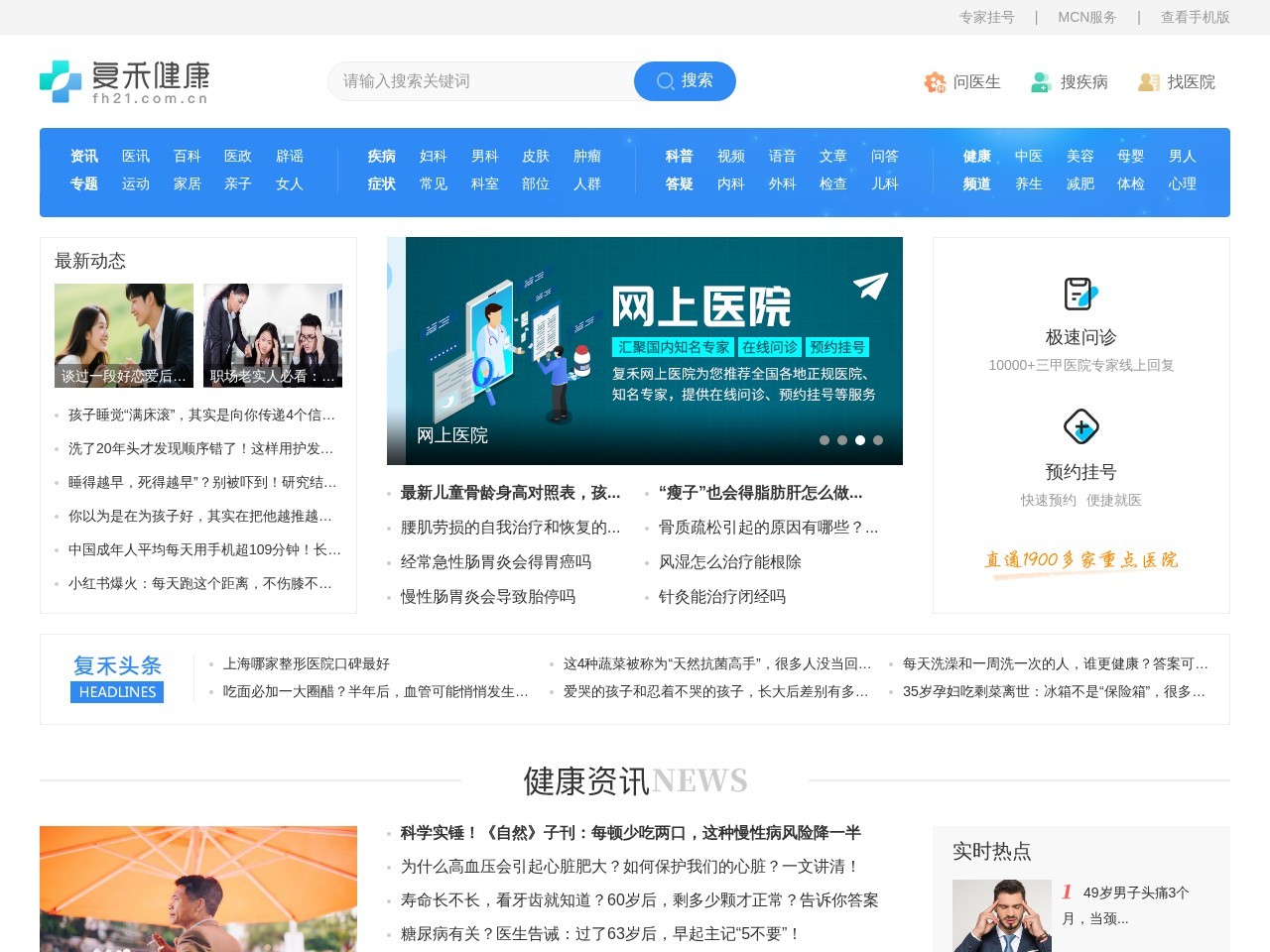
Task: Select the third carousel dot on banner
Action: (860, 440)
